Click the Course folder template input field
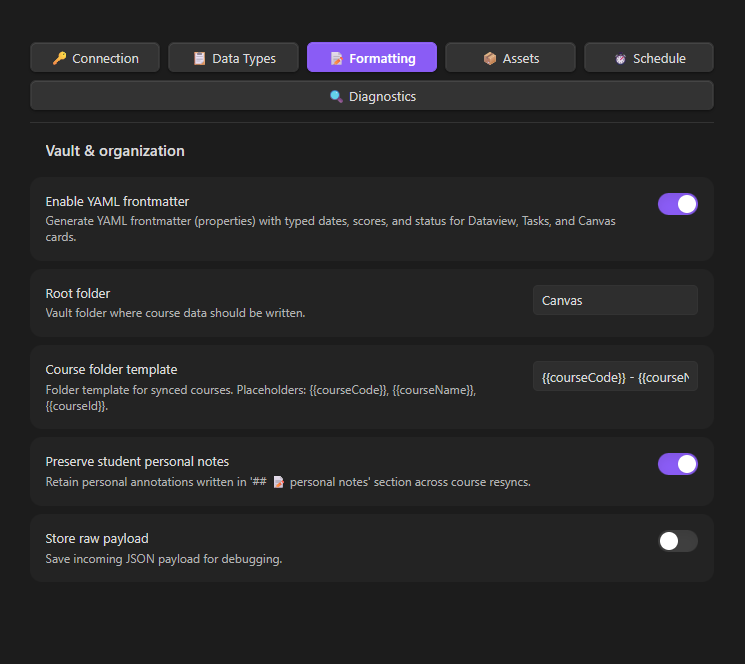 (615, 377)
